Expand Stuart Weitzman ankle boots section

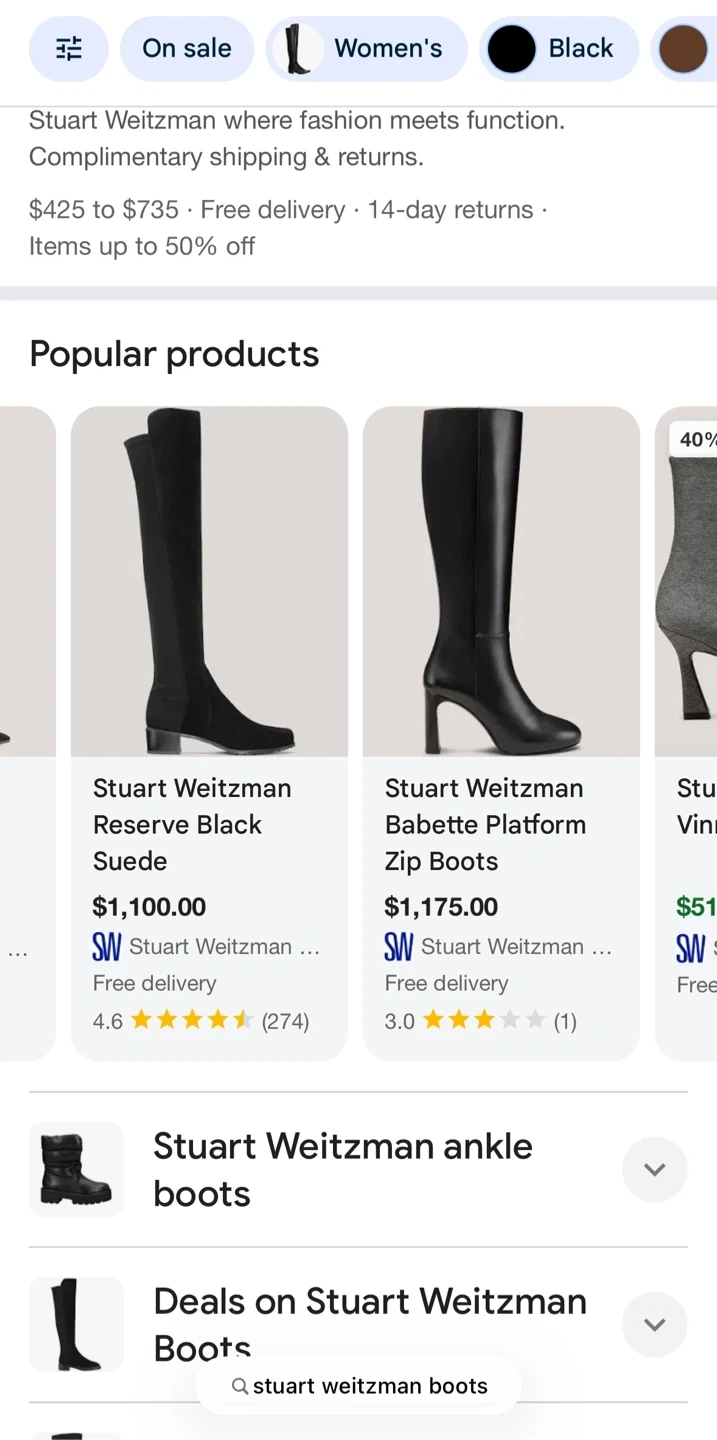[654, 1169]
